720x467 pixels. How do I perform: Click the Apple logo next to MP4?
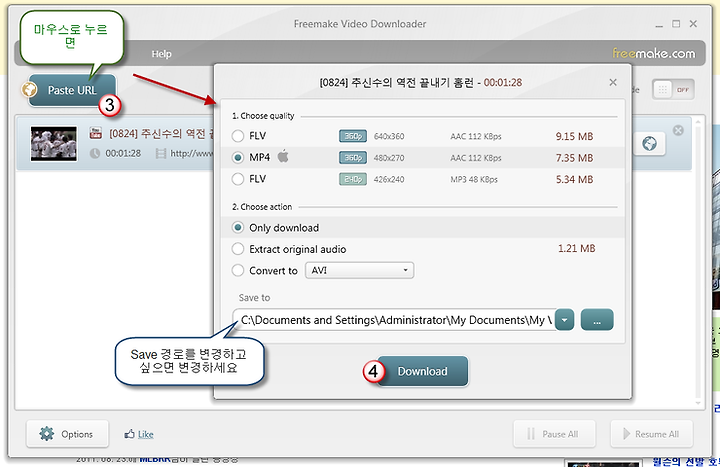tap(283, 156)
